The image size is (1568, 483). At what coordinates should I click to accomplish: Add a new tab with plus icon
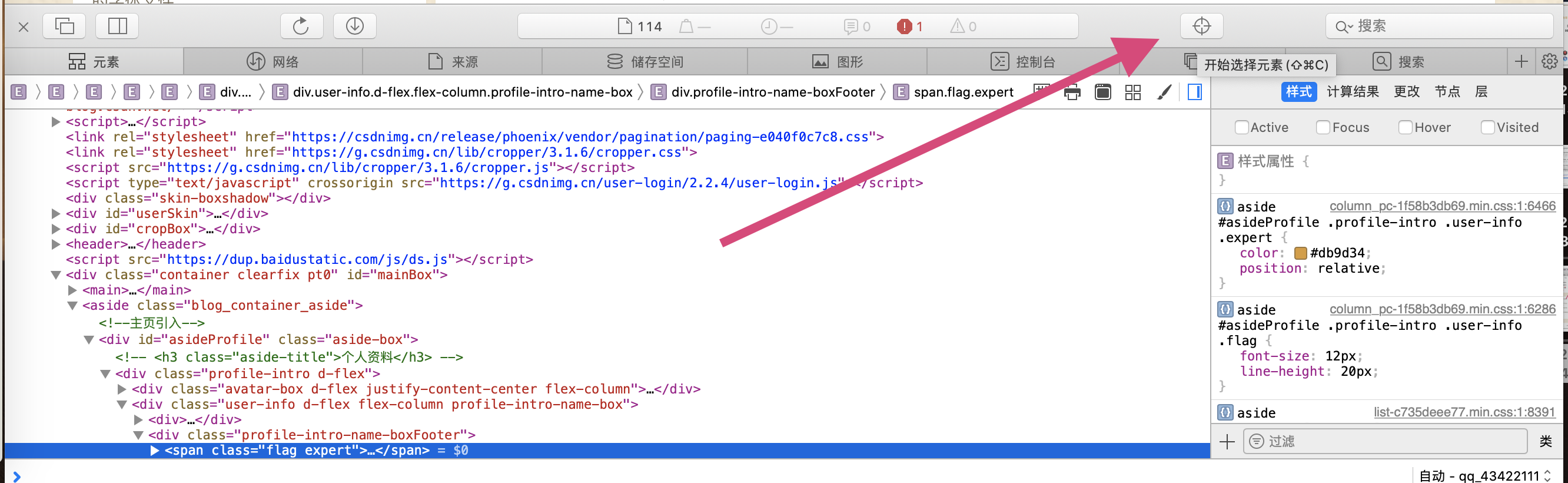(1520, 61)
